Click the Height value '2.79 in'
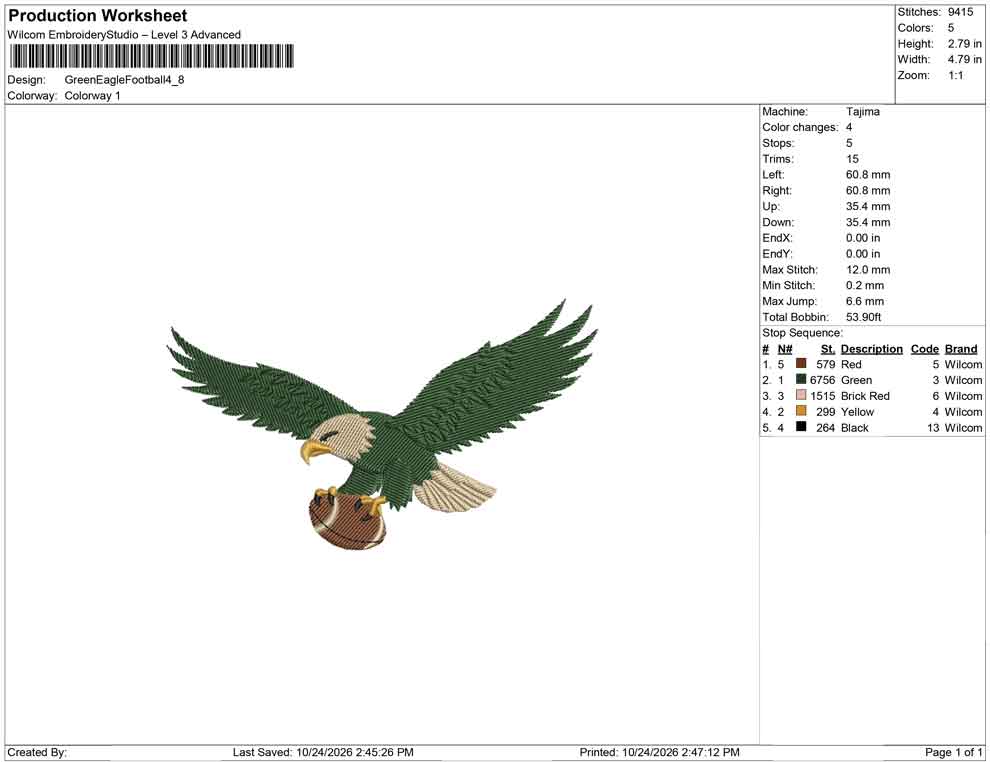The height and width of the screenshot is (762, 990). 965,44
